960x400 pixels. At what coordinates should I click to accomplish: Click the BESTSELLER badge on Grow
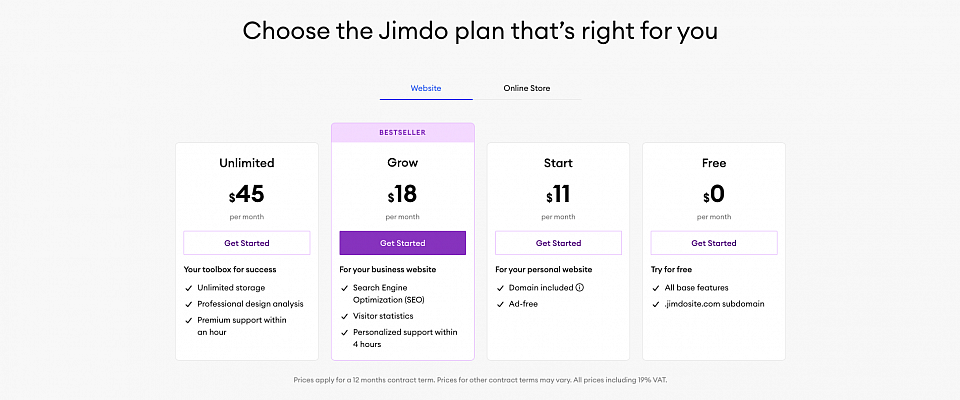click(402, 132)
